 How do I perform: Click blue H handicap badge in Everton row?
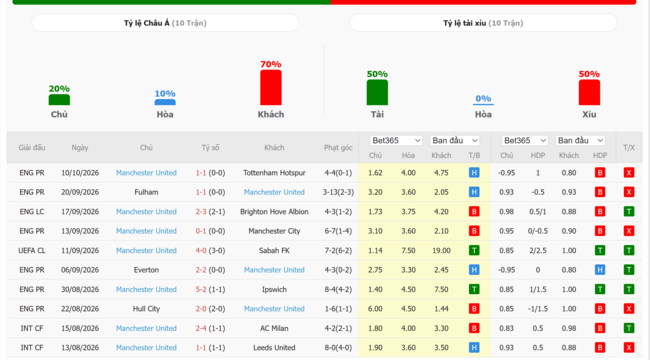coord(599,270)
